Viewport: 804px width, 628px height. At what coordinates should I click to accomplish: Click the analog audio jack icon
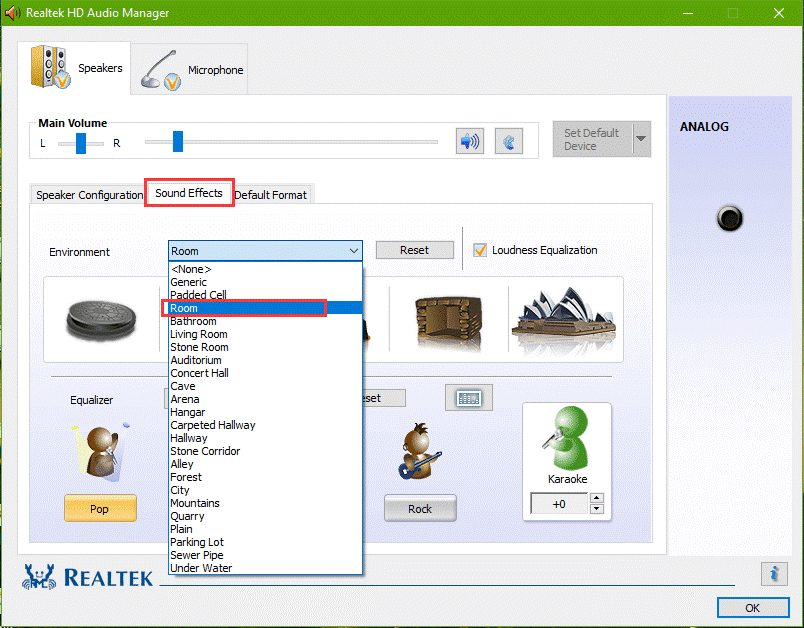[729, 218]
